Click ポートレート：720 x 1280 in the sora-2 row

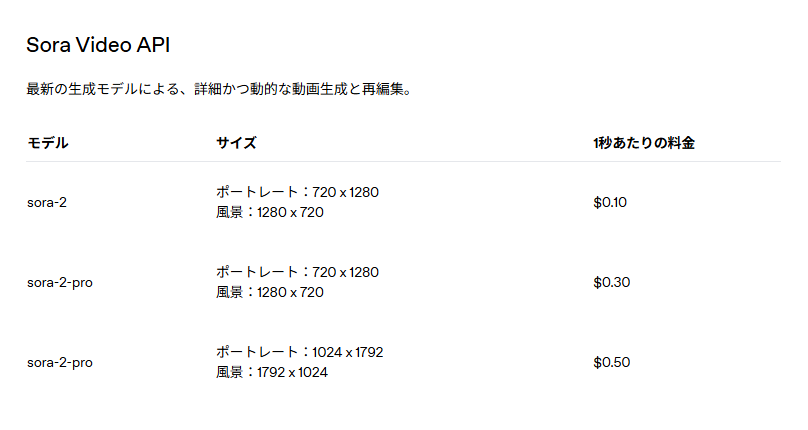pos(297,192)
